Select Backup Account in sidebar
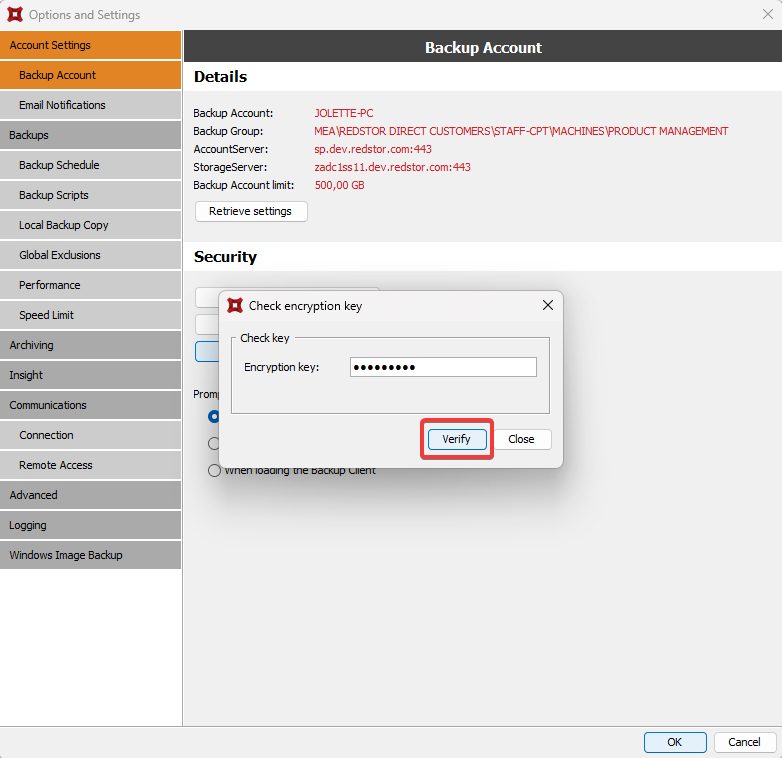 click(90, 75)
